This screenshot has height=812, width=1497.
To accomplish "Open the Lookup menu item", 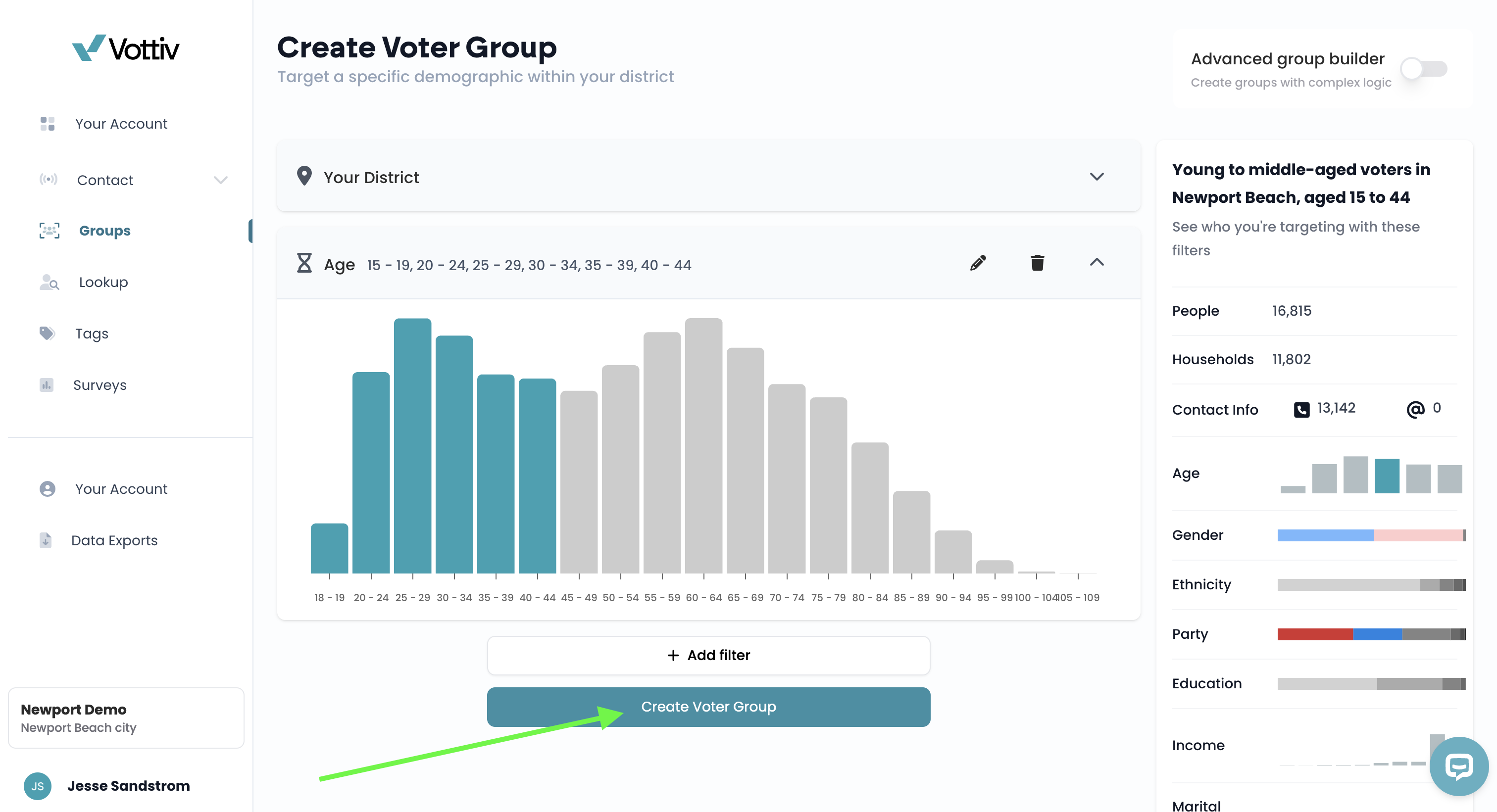I will coord(103,282).
